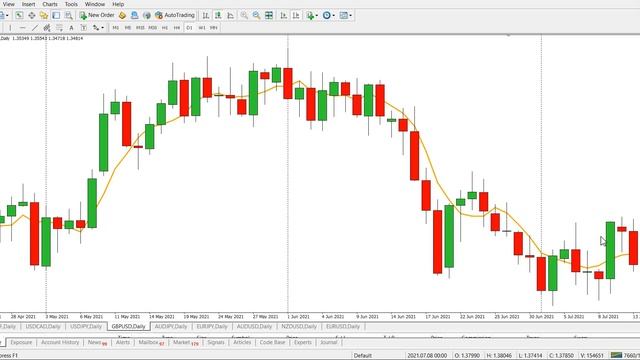Open the Mailbox terminal tab
Screen dimensions: 640x360
[x=151, y=342]
